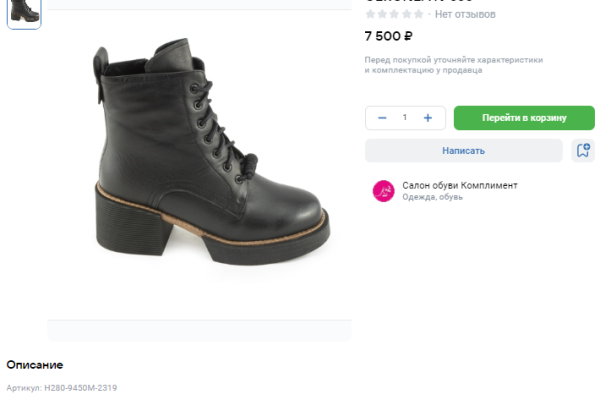Increase quantity with the plus icon
Image resolution: width=600 pixels, height=400 pixels.
pos(428,118)
